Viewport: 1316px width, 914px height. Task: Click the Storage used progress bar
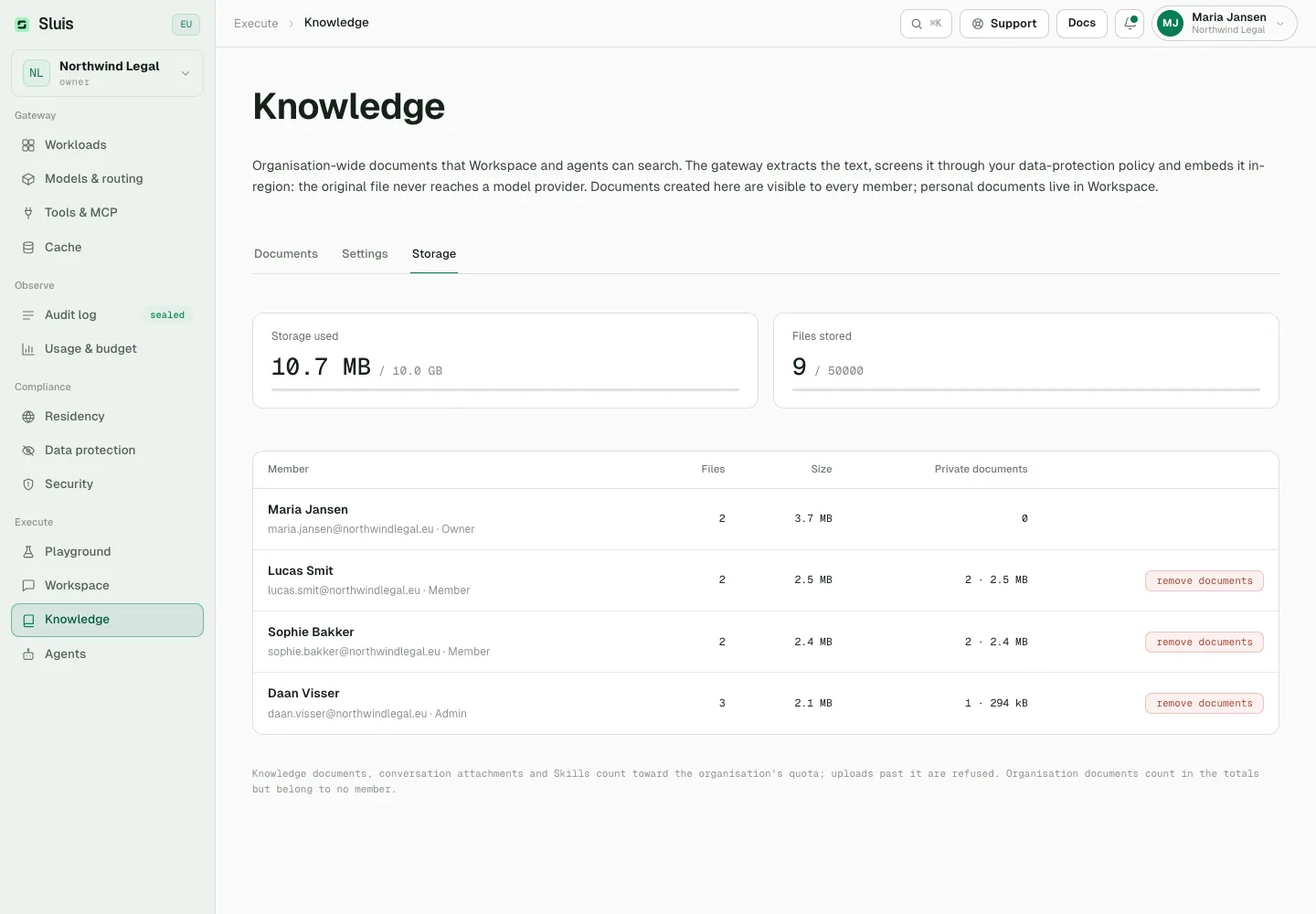click(505, 390)
